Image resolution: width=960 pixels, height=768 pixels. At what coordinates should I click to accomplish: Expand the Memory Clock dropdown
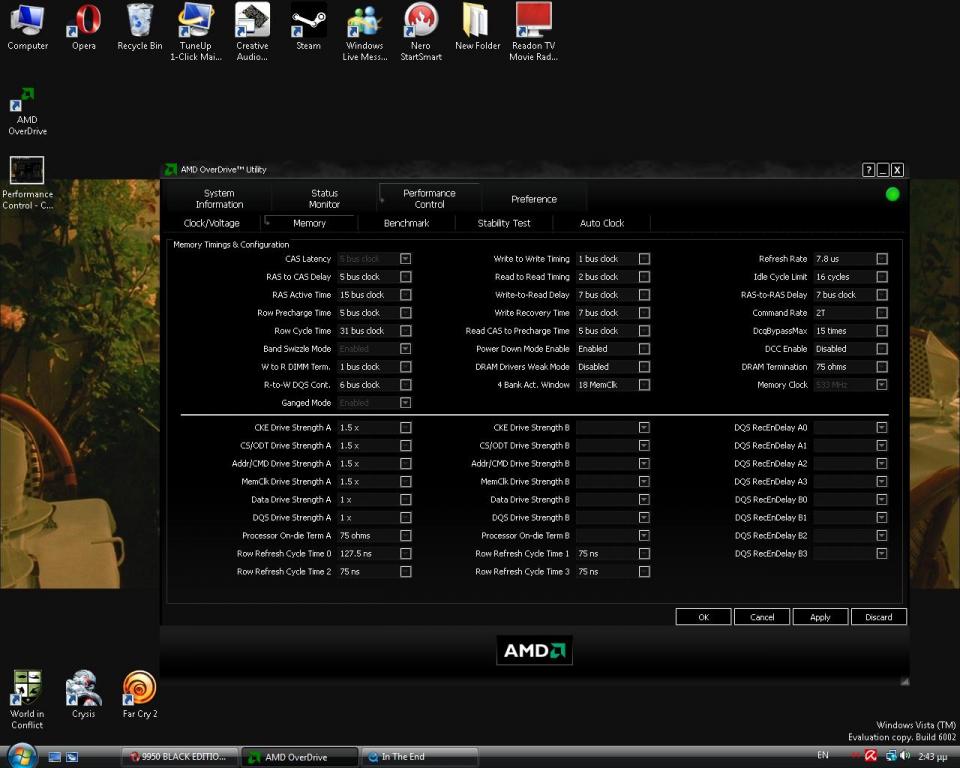click(x=882, y=385)
